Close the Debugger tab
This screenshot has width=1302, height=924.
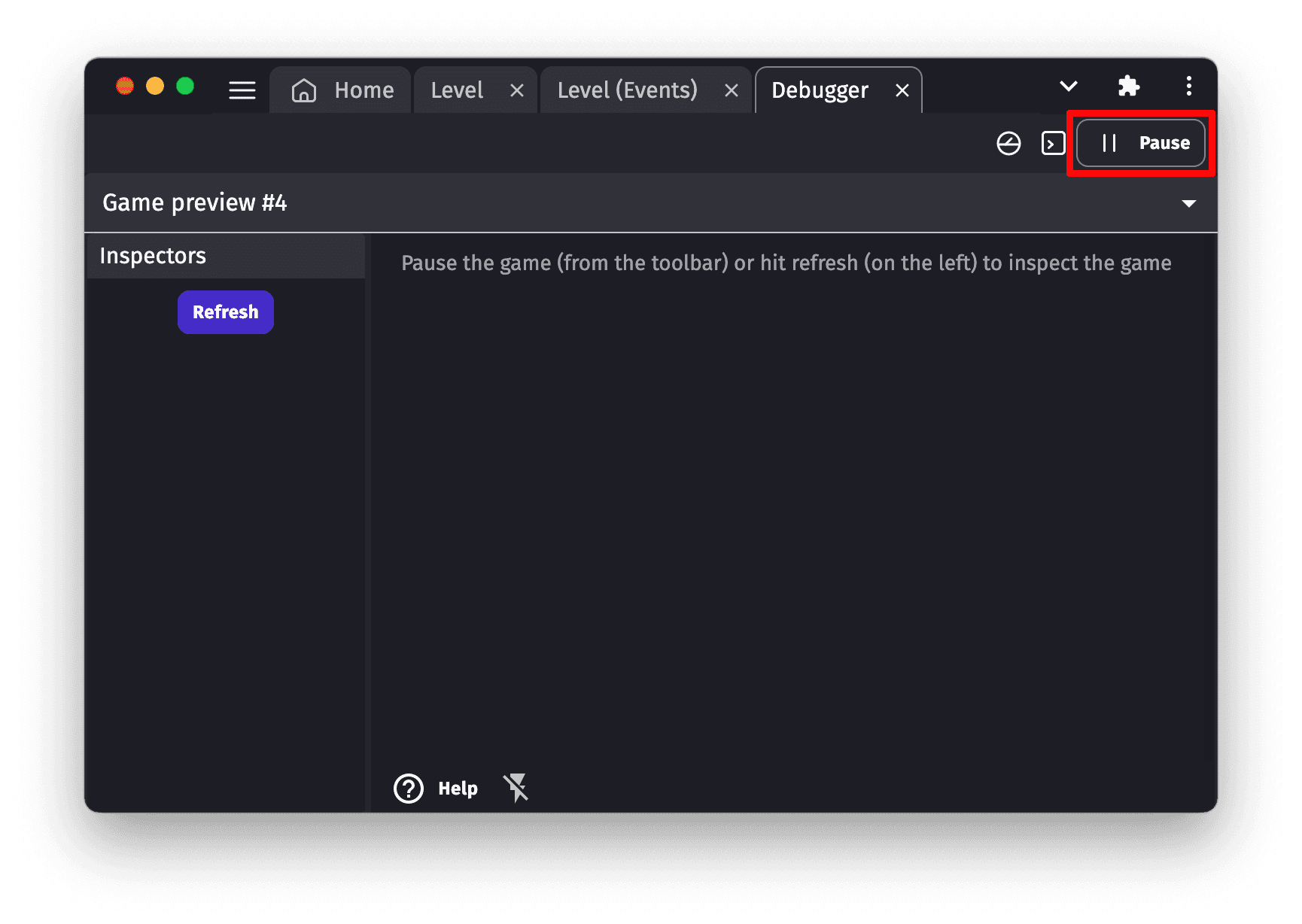click(902, 91)
